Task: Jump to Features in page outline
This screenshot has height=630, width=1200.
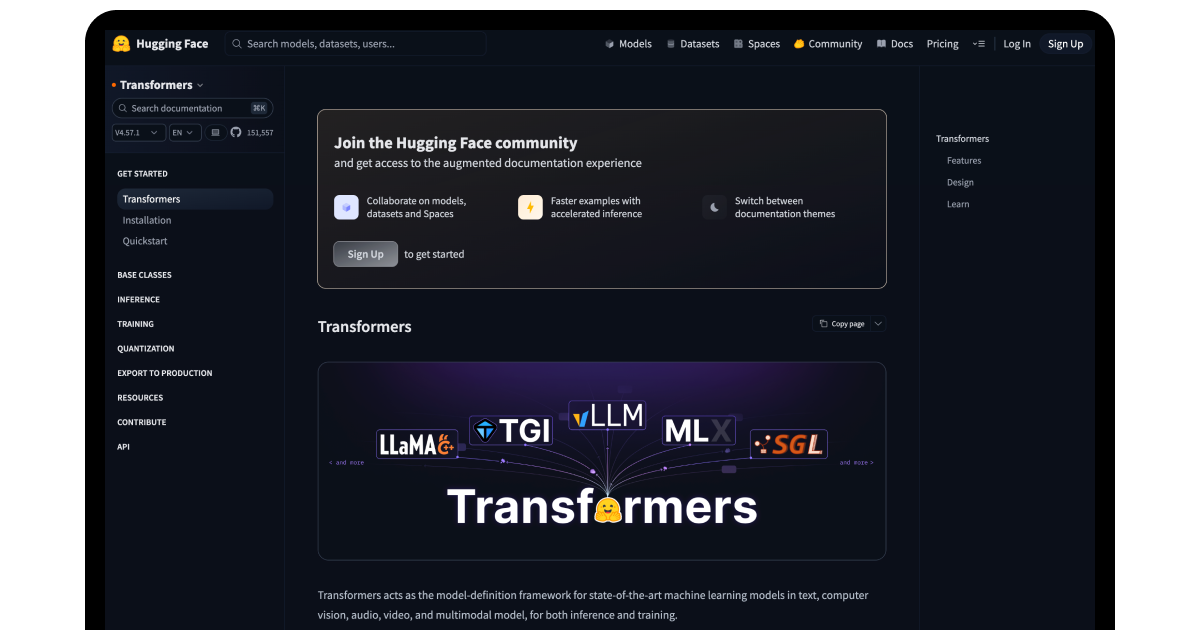Action: click(x=964, y=161)
